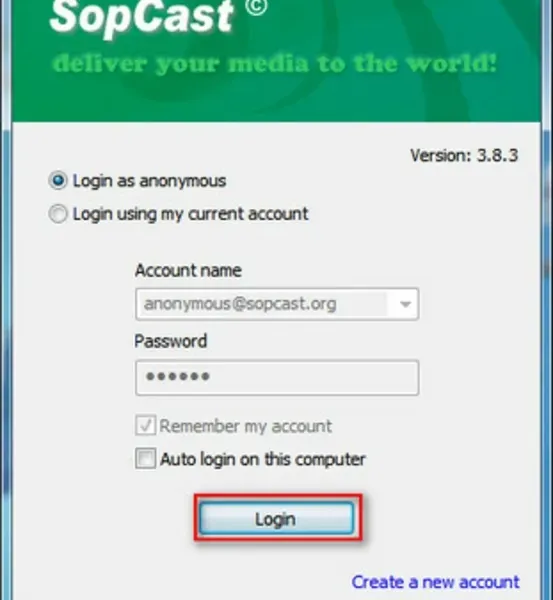This screenshot has width=553, height=600.
Task: Expand the Account name dropdown arrow
Action: [x=405, y=304]
